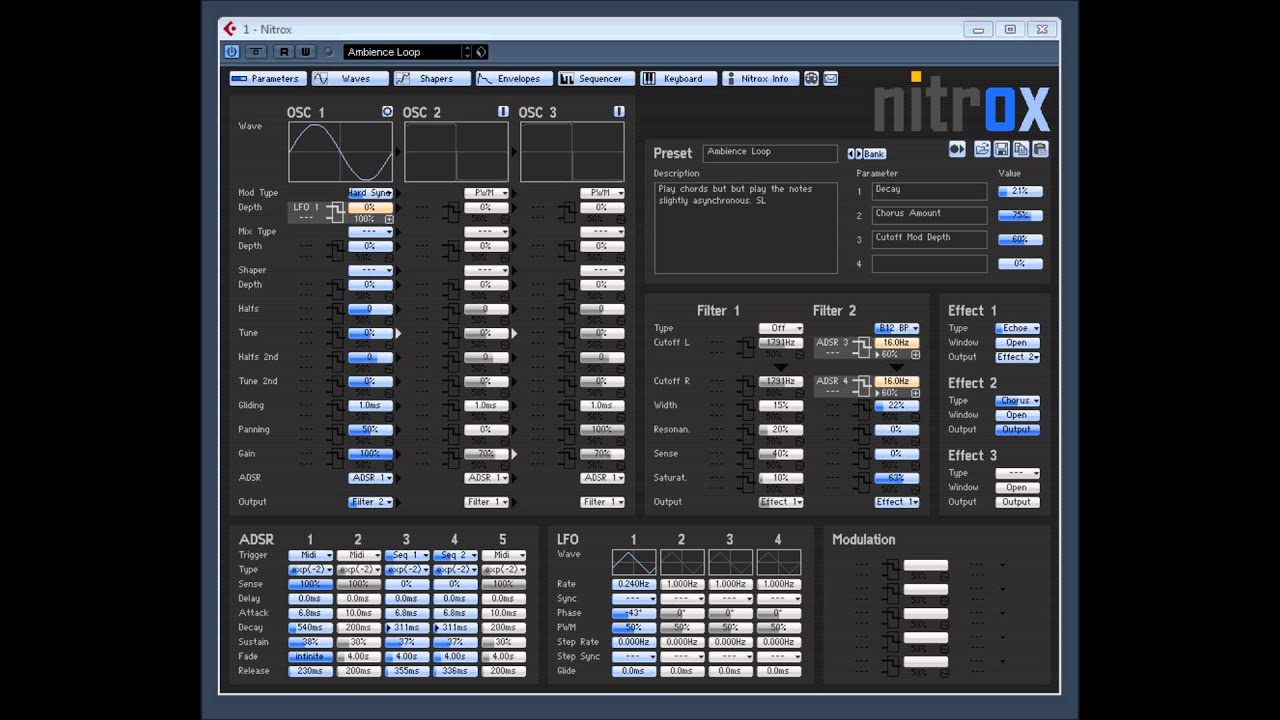Select the LFO 1 triangle wave thumbnail
Image resolution: width=1280 pixels, height=720 pixels.
[x=634, y=562]
